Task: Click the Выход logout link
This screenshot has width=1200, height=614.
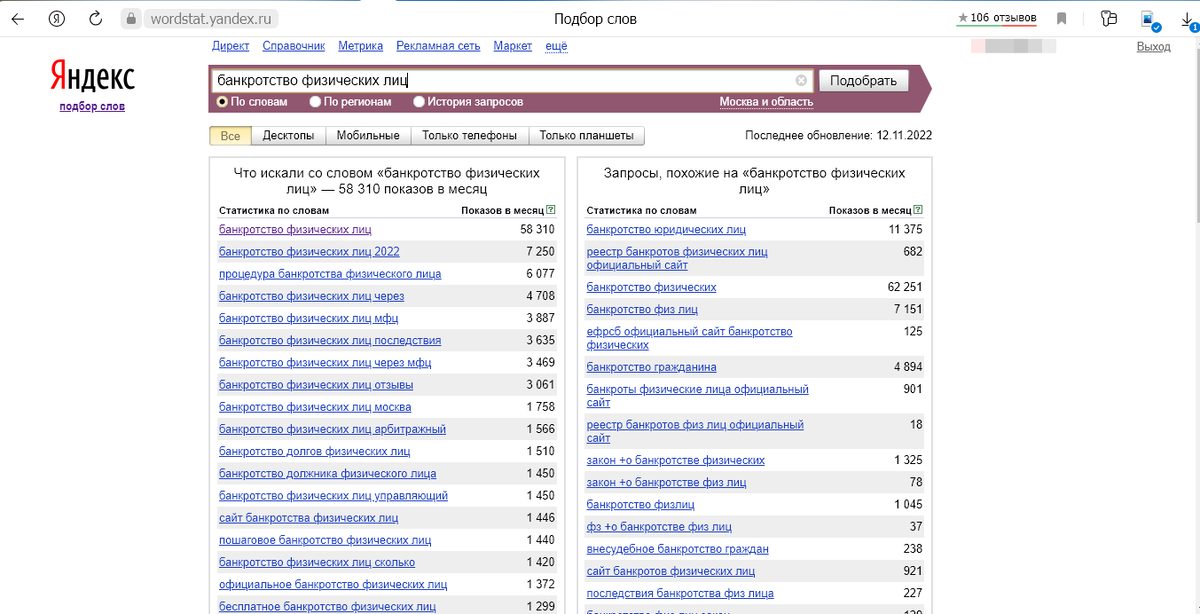Action: click(x=1154, y=47)
